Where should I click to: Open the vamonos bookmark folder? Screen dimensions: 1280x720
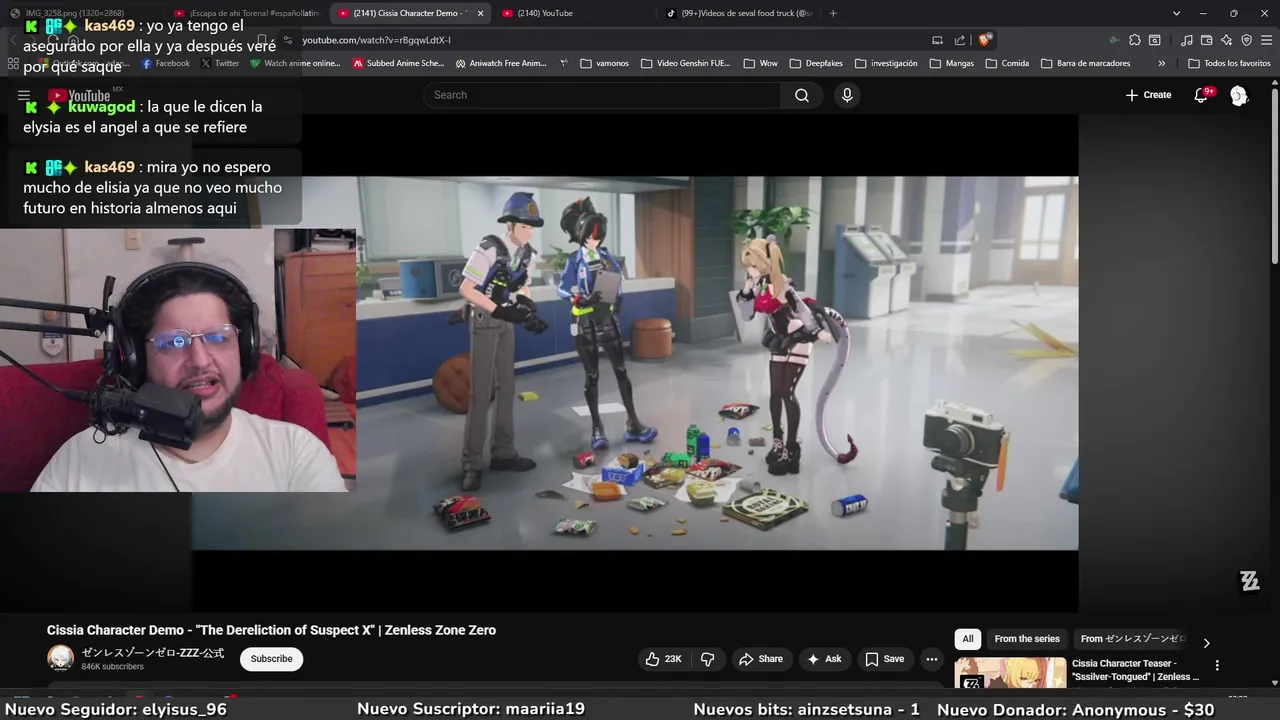604,63
